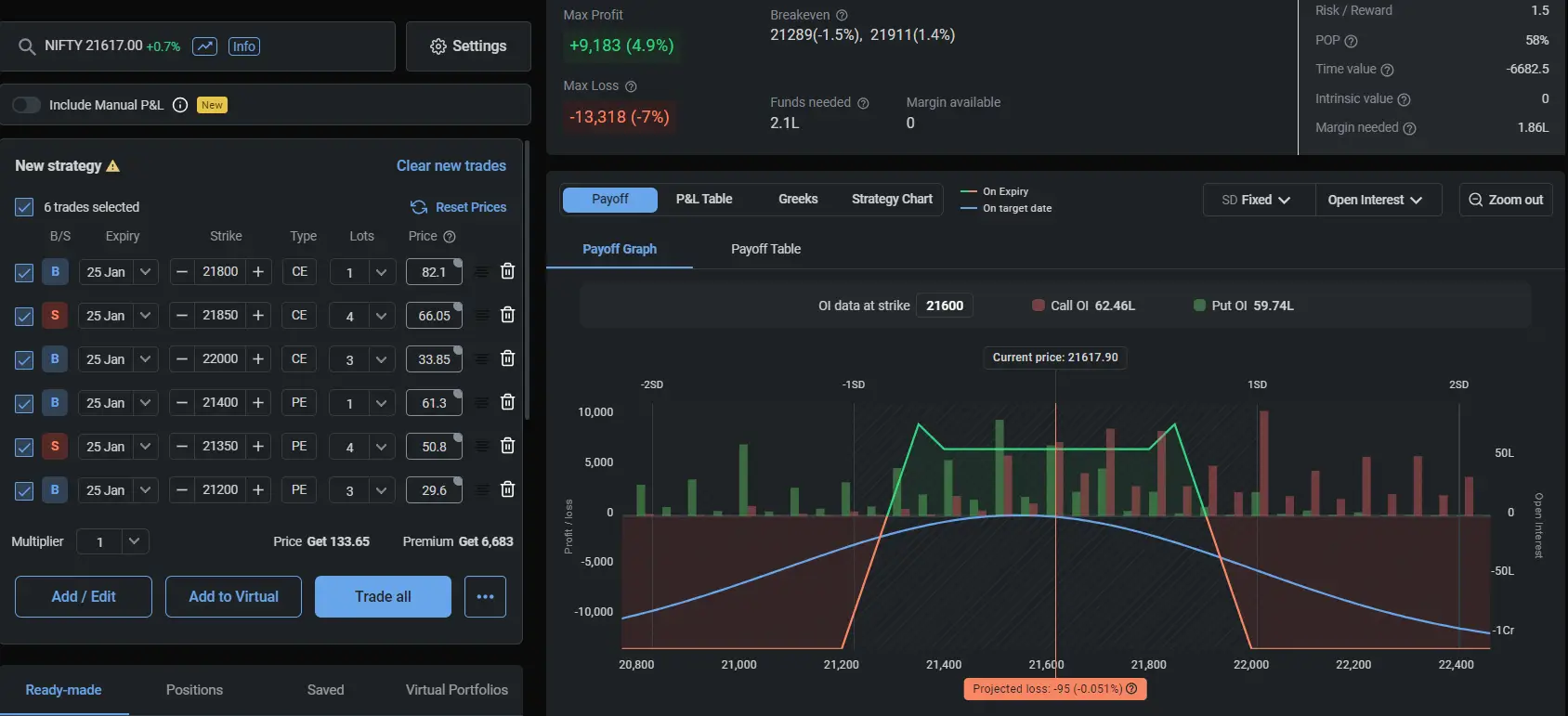Click drag handle icon on 21800 CE row
This screenshot has height=716, width=1568.
482,272
